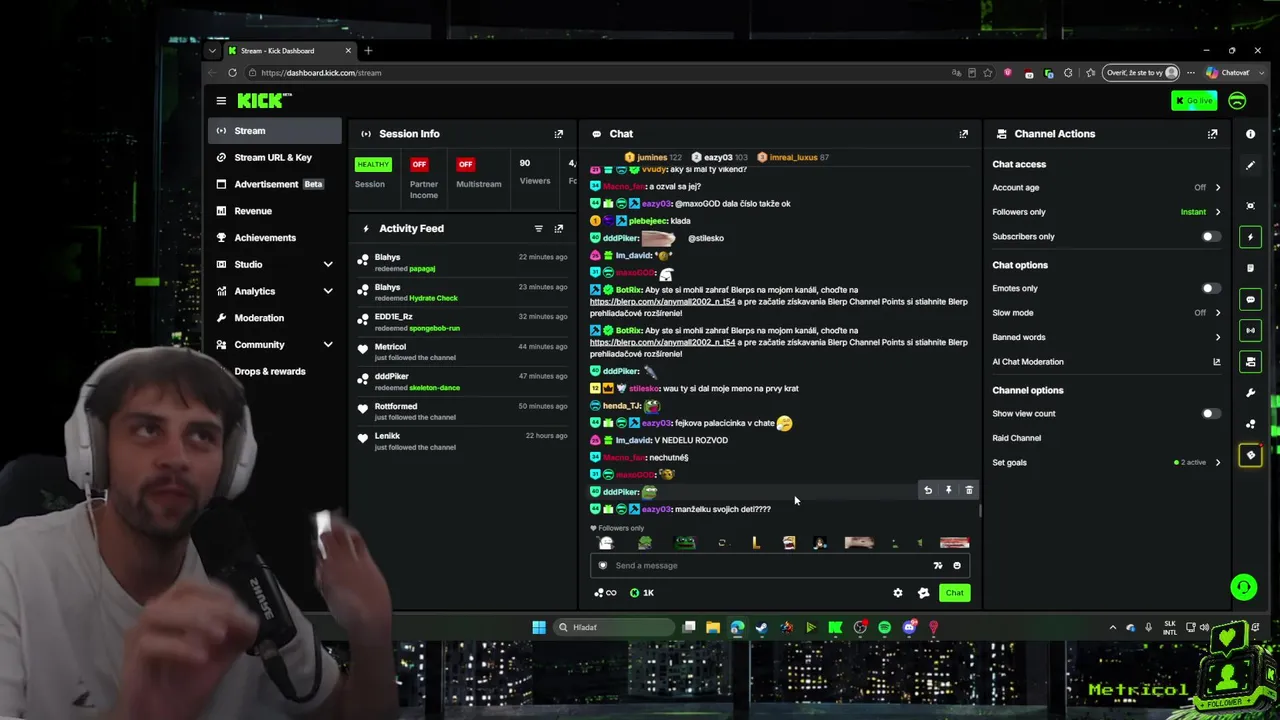This screenshot has height=720, width=1280.
Task: Open the profile avatar next to Go live
Action: 1237,101
